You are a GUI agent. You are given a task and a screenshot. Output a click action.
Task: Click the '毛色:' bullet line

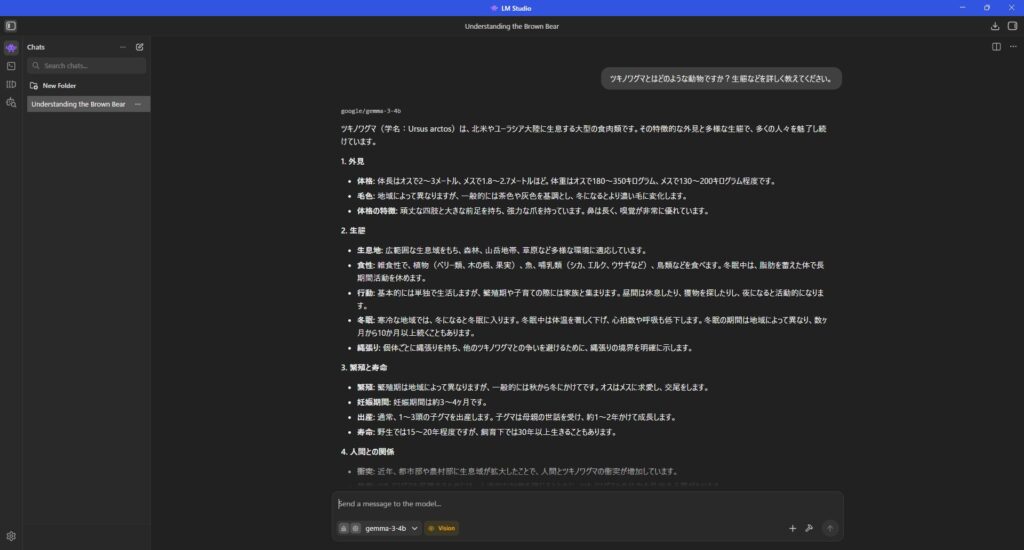(522, 196)
